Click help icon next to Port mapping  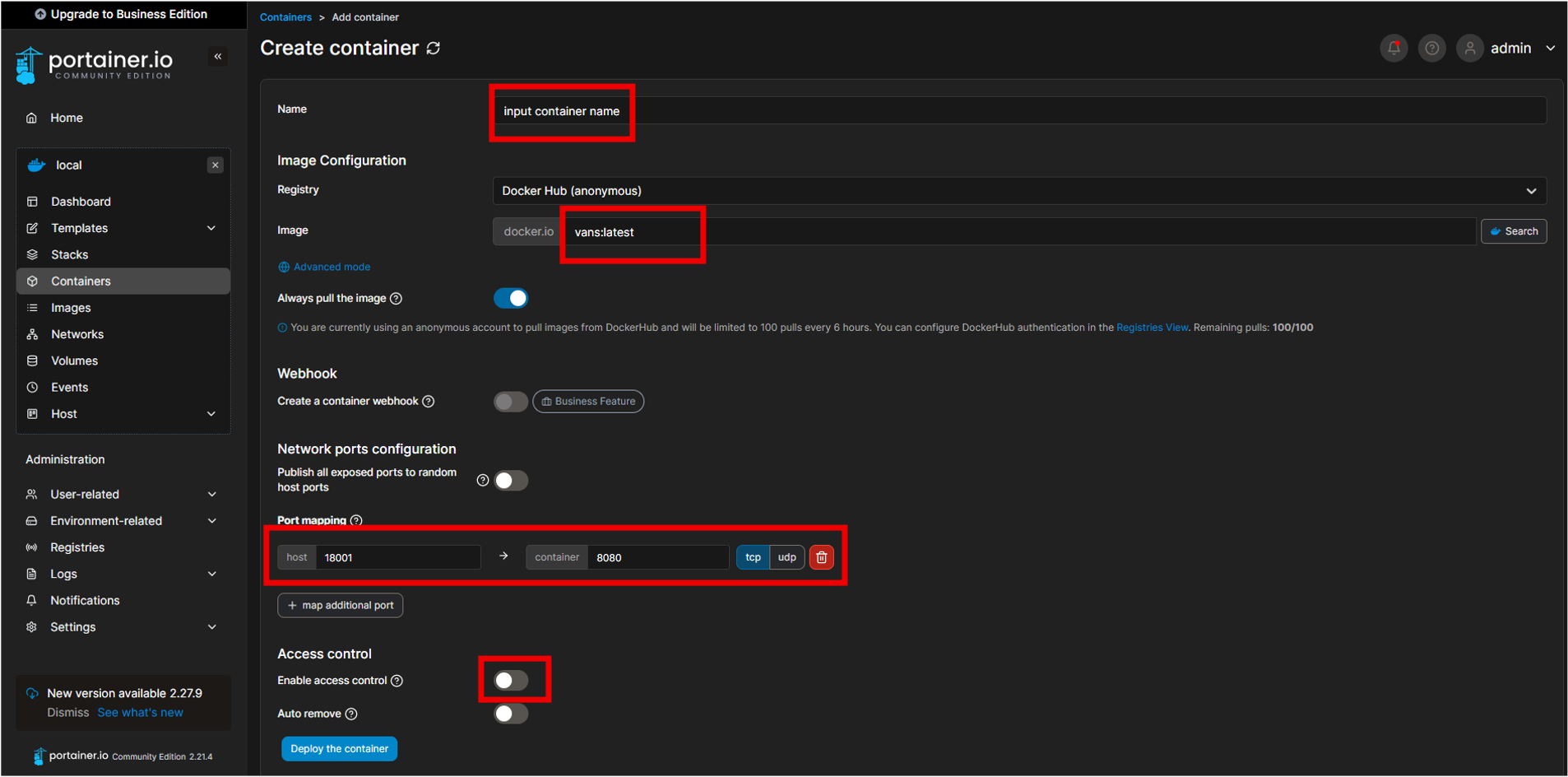[356, 520]
